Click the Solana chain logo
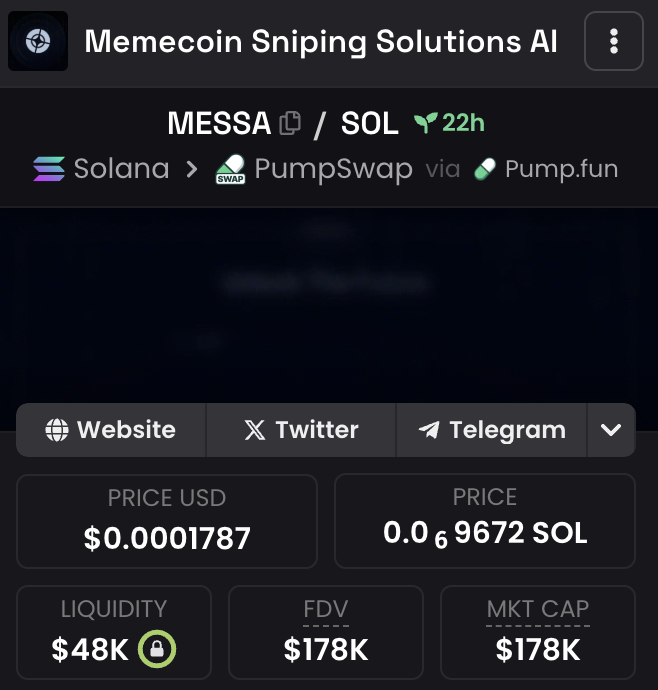Viewport: 658px width, 690px height. [x=49, y=169]
